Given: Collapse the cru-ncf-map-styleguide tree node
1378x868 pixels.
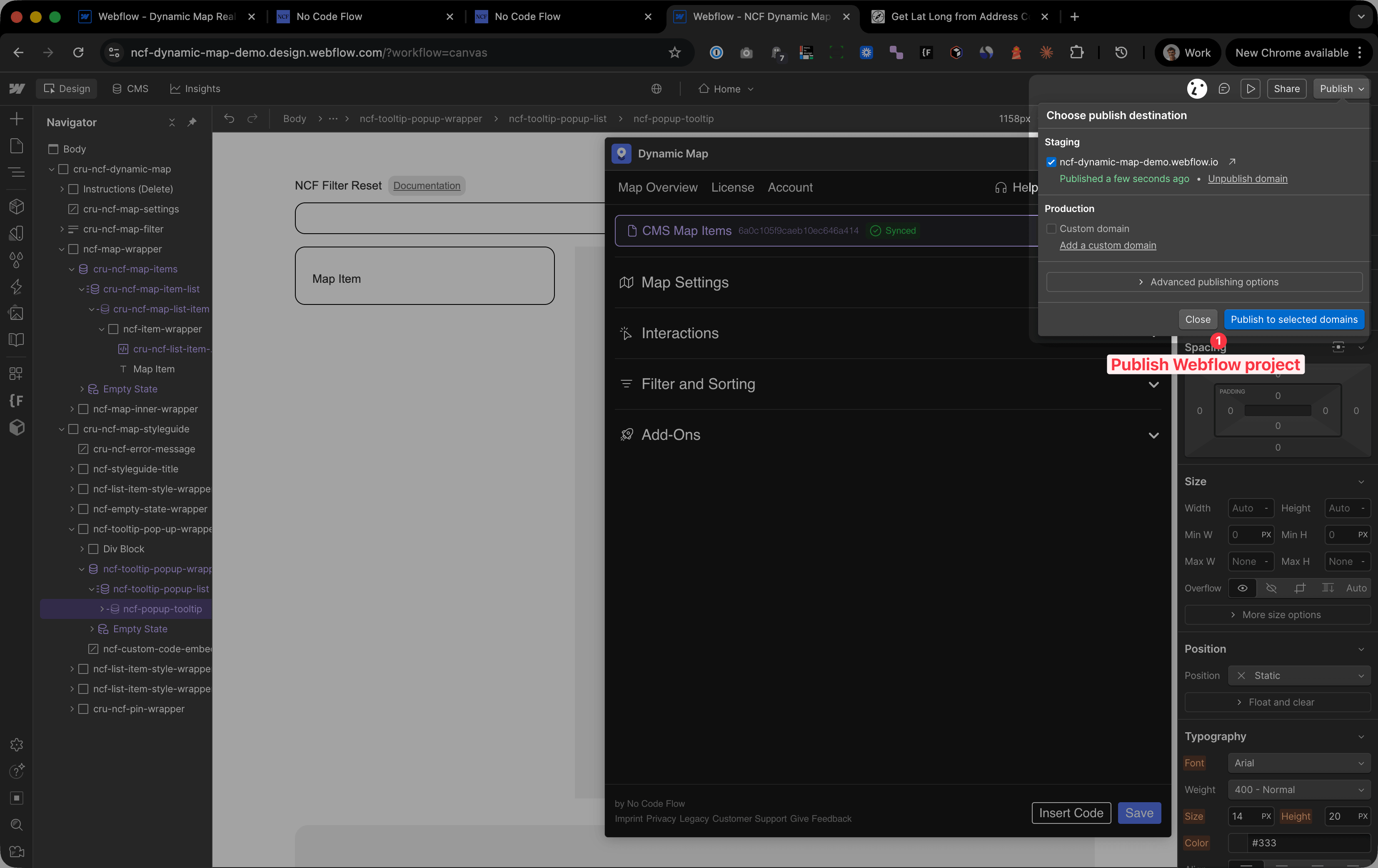Looking at the screenshot, I should 62,429.
